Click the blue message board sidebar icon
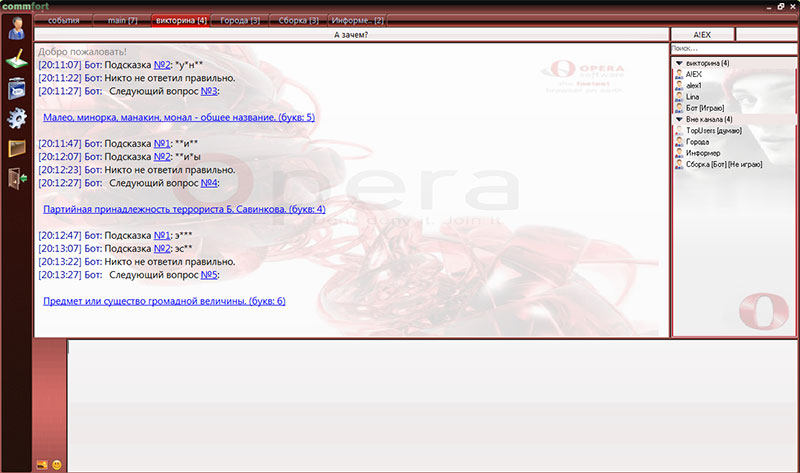The width and height of the screenshot is (800, 473). (x=16, y=88)
